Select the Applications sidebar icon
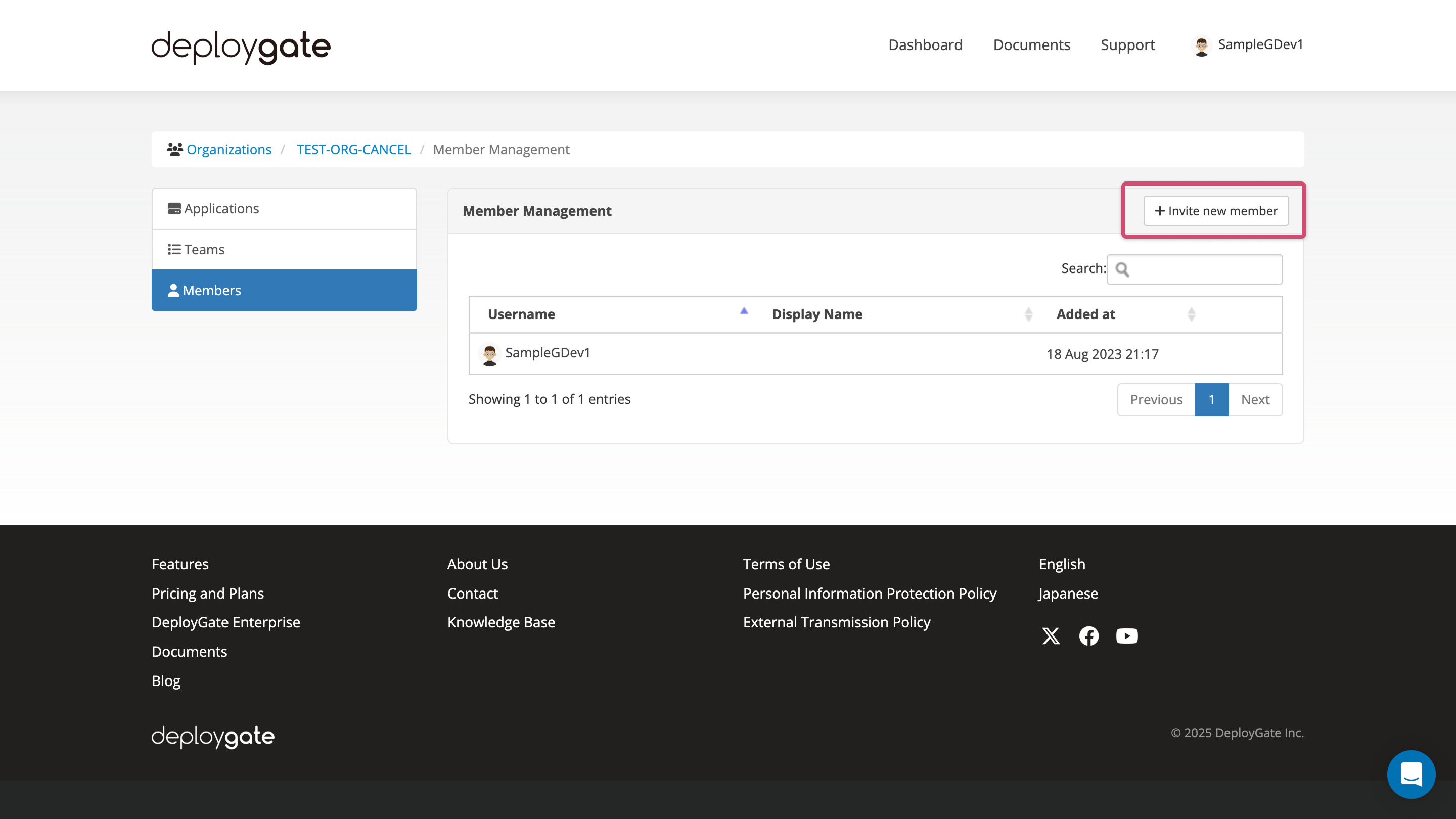 174,208
